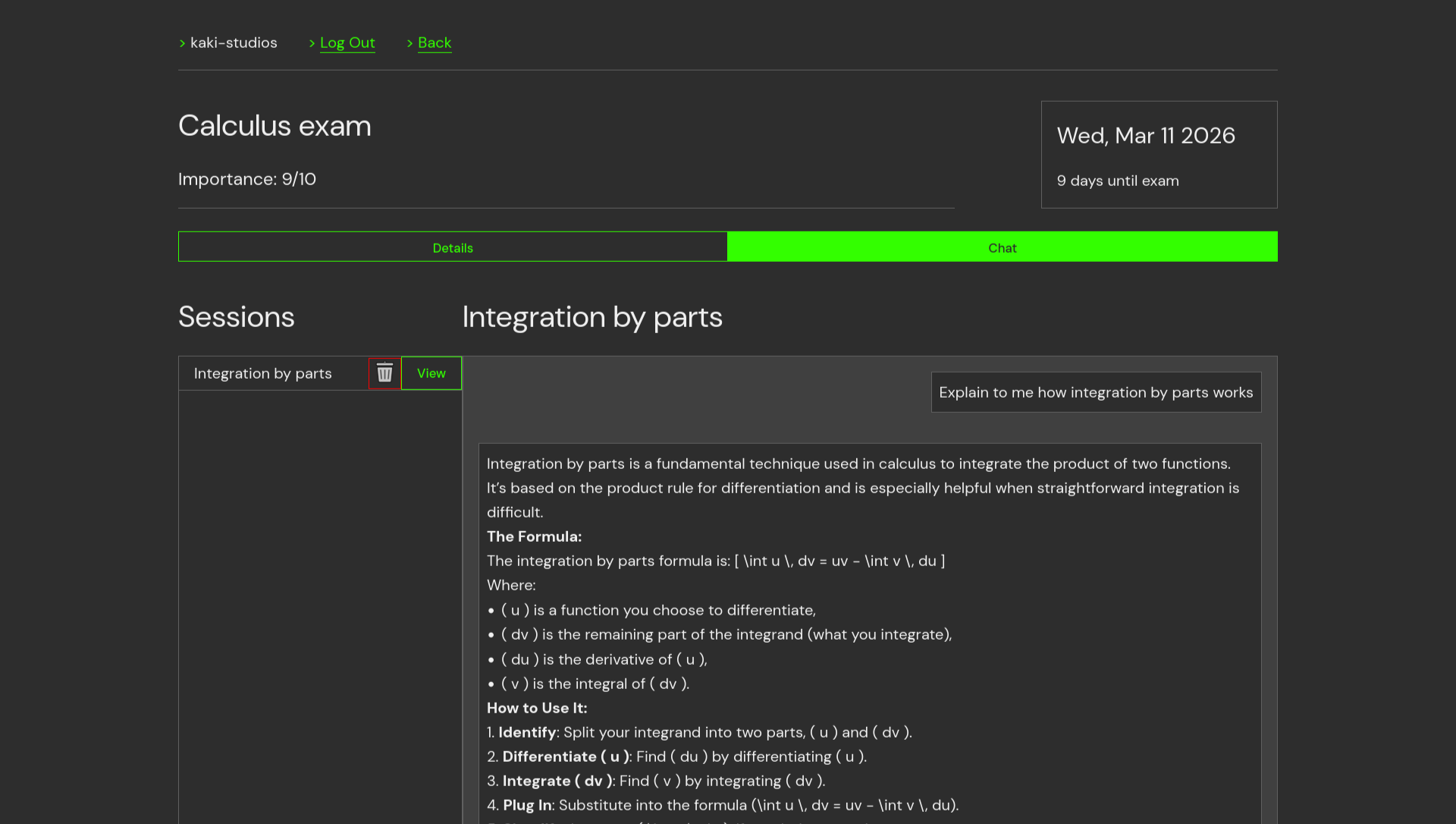Switch to the Details tab
Viewport: 1456px width, 824px height.
click(x=453, y=247)
